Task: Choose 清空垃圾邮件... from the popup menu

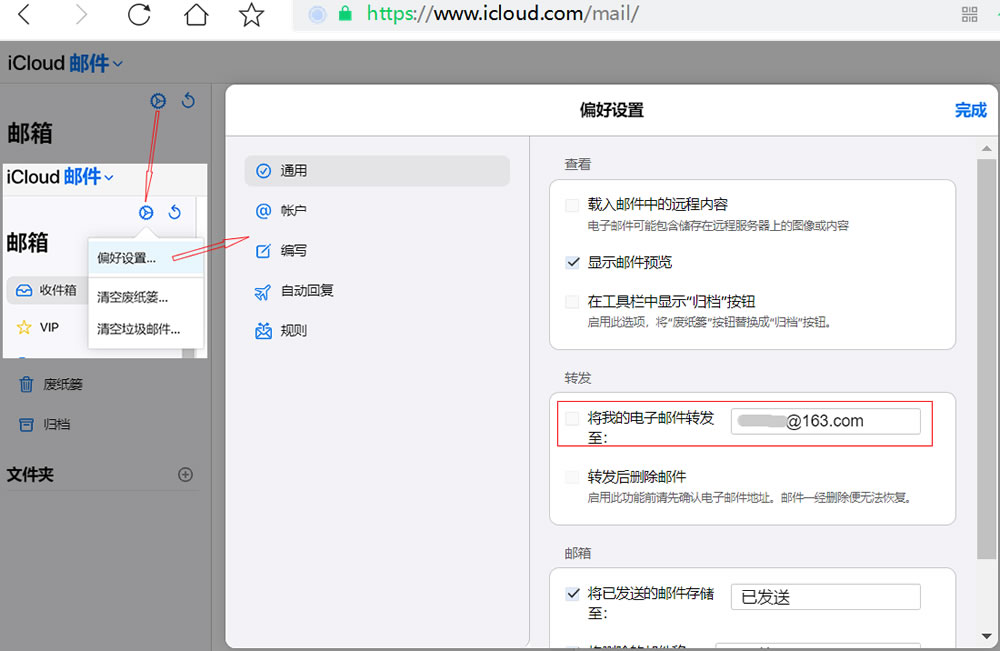Action: coord(146,329)
